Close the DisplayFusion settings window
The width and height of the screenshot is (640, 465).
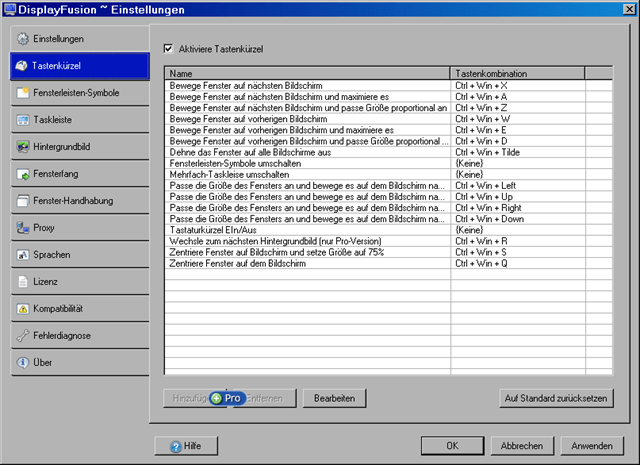pyautogui.click(x=629, y=9)
